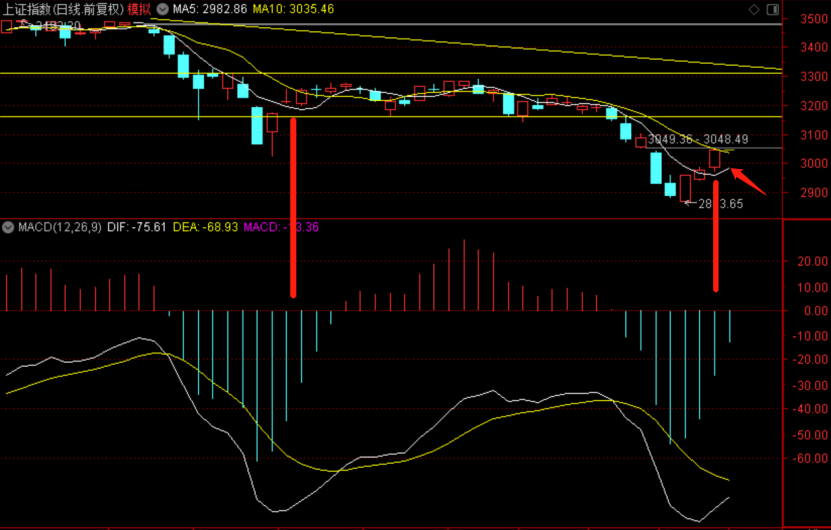Toggle the side panel layout icon
The image size is (831, 530).
[773, 9]
